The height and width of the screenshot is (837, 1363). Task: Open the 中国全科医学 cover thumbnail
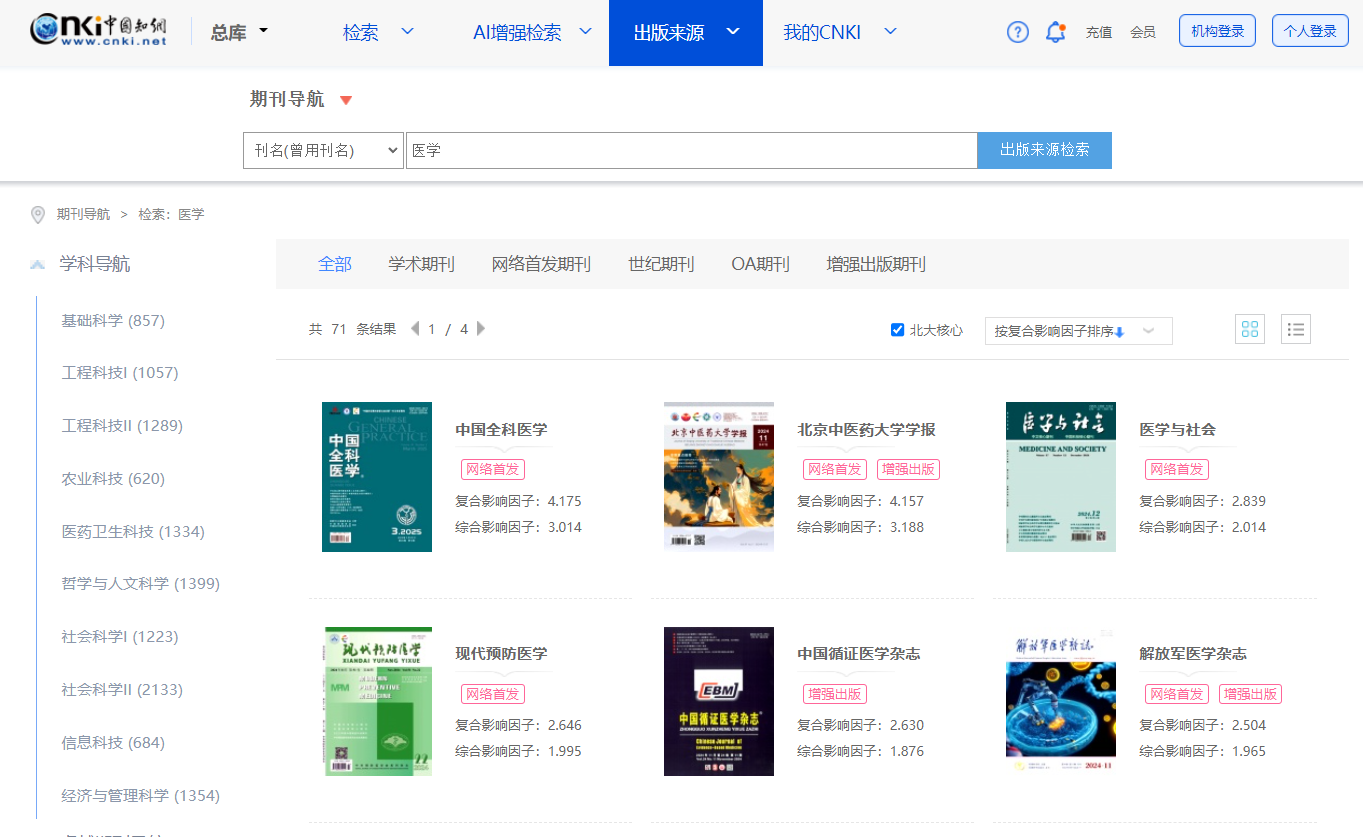(377, 477)
